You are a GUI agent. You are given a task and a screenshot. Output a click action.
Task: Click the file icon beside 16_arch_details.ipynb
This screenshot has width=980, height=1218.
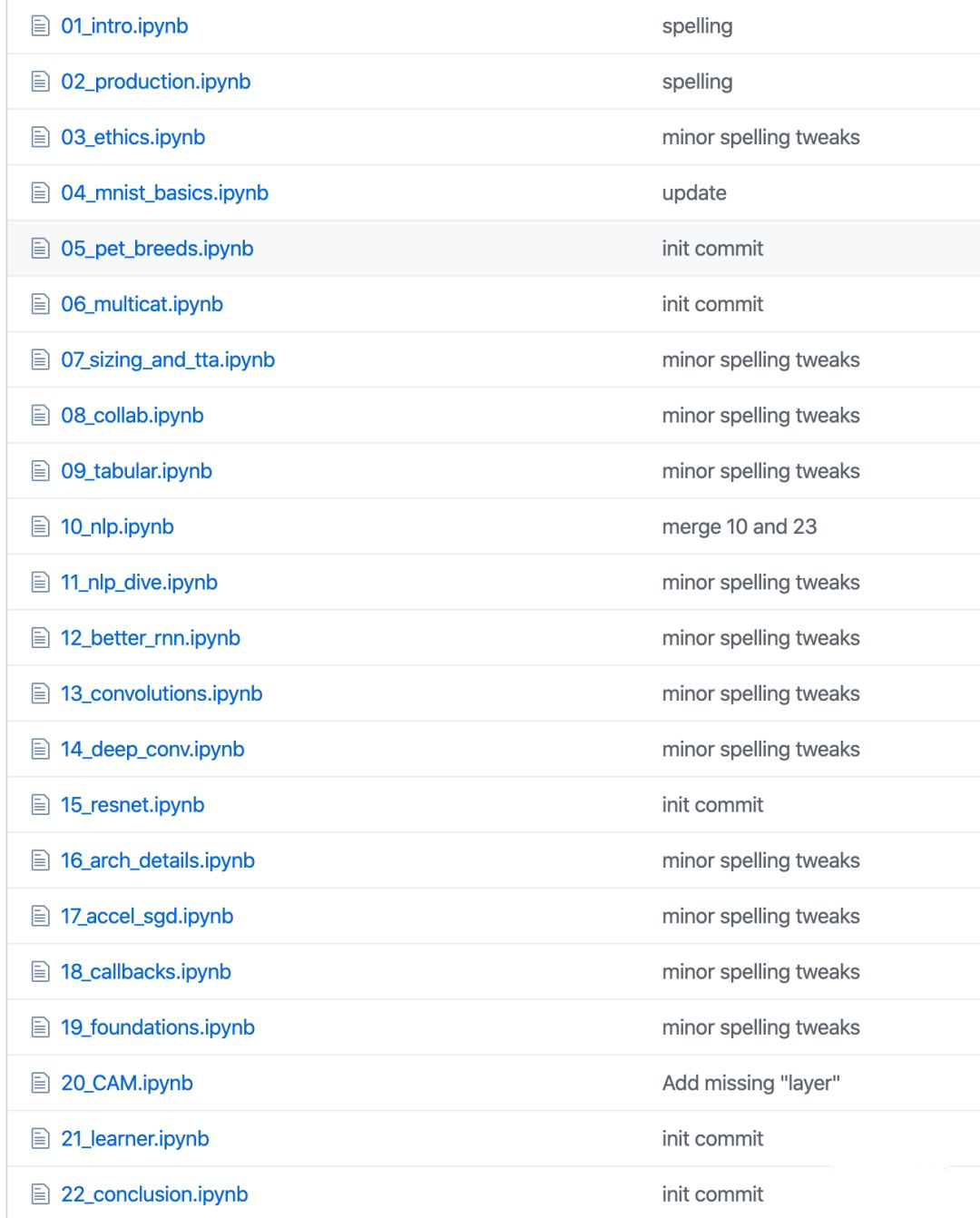click(40, 860)
